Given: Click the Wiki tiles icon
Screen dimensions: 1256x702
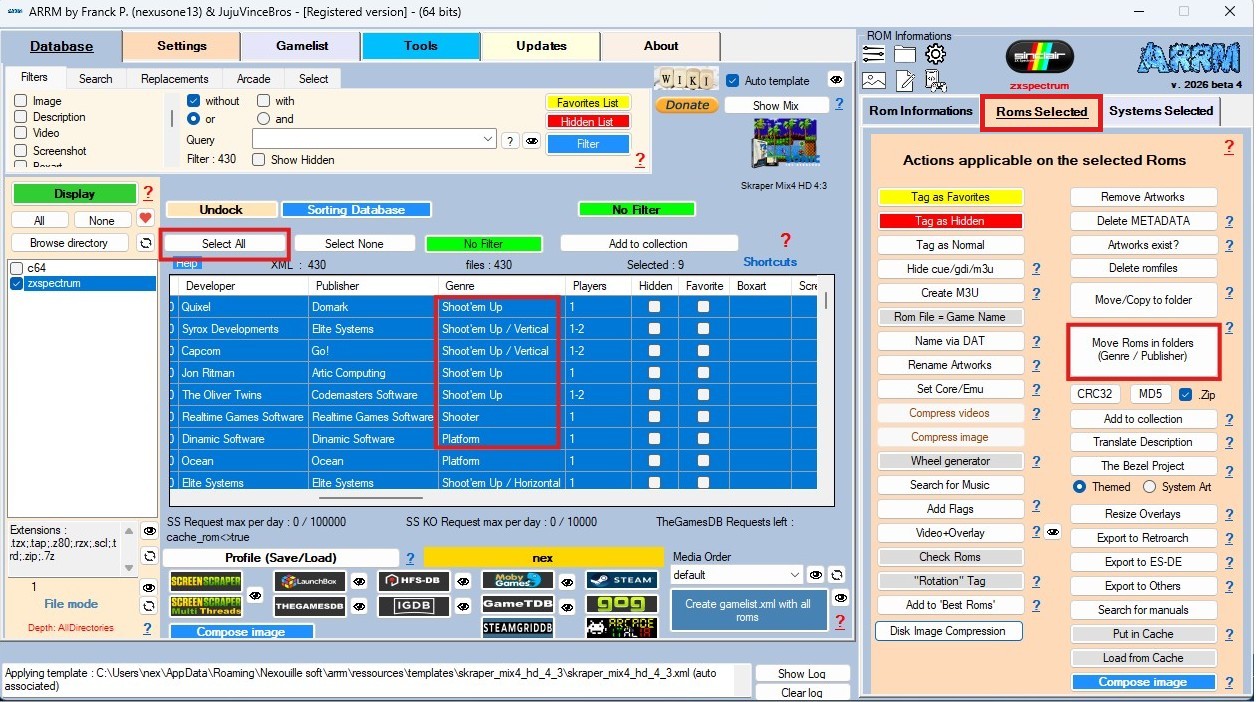Looking at the screenshot, I should click(685, 79).
